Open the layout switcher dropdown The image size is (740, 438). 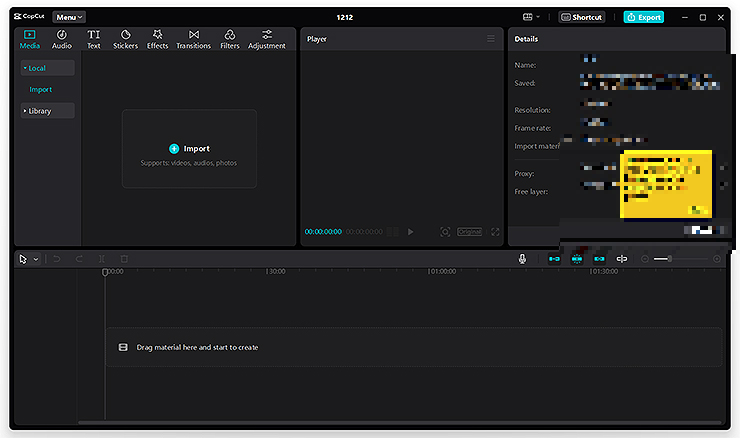pyautogui.click(x=531, y=17)
